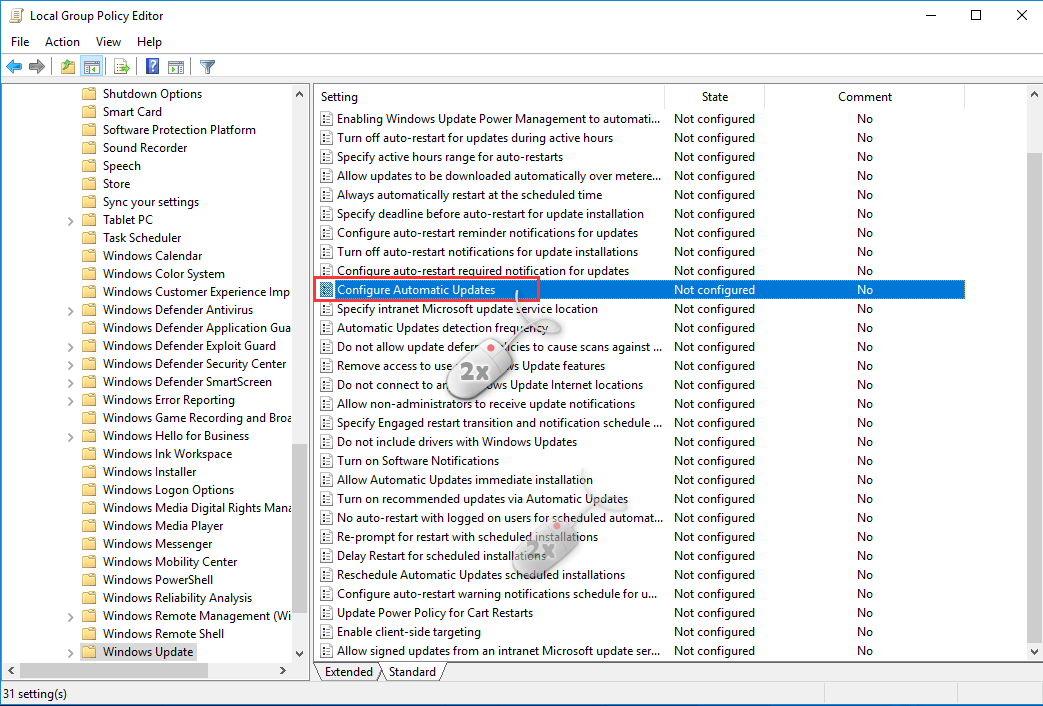Click the Windows Update folder icon in tree
This screenshot has height=706, width=1043.
89,652
